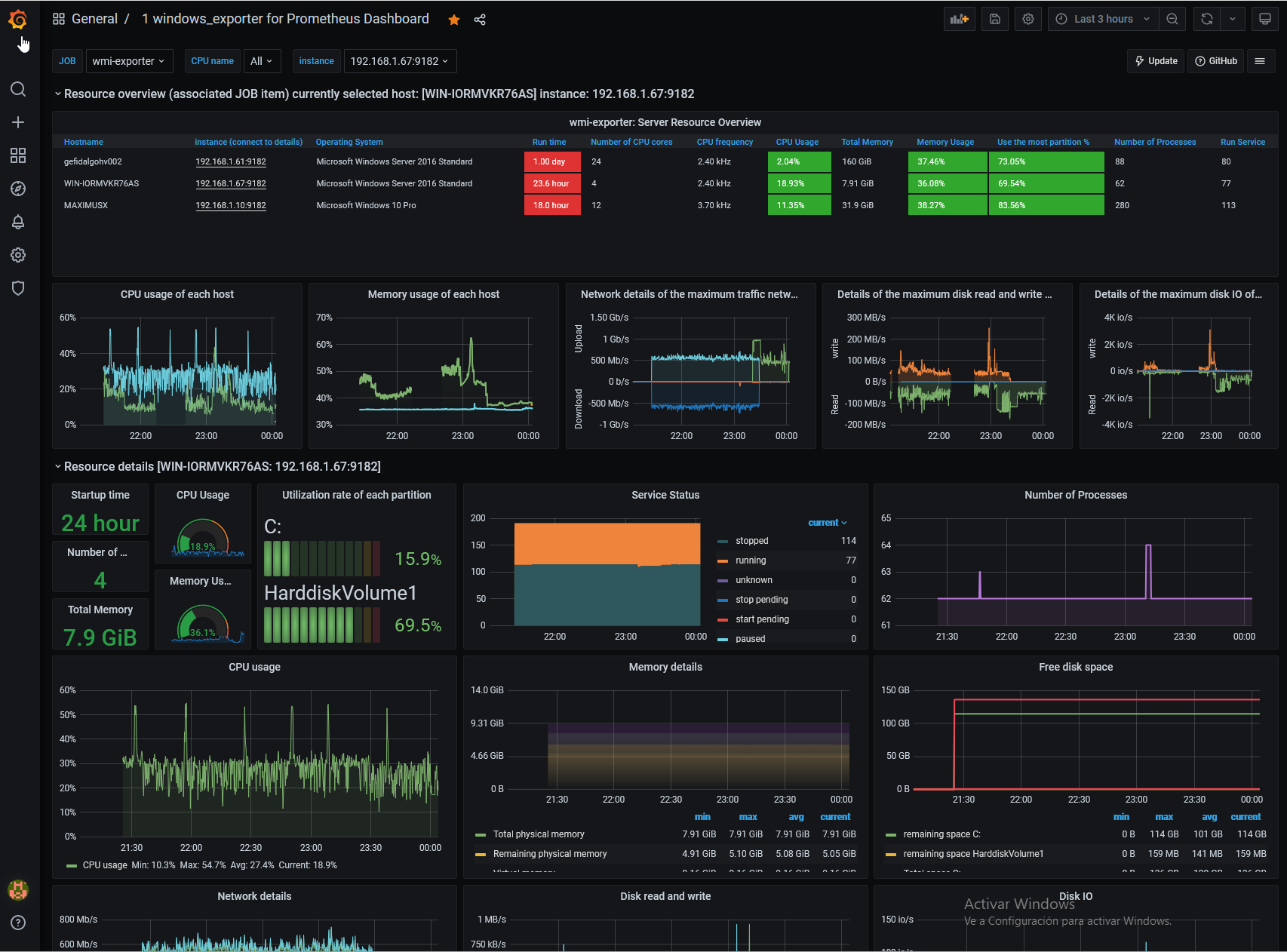Click the C: partition utilization bar gauge

point(322,559)
